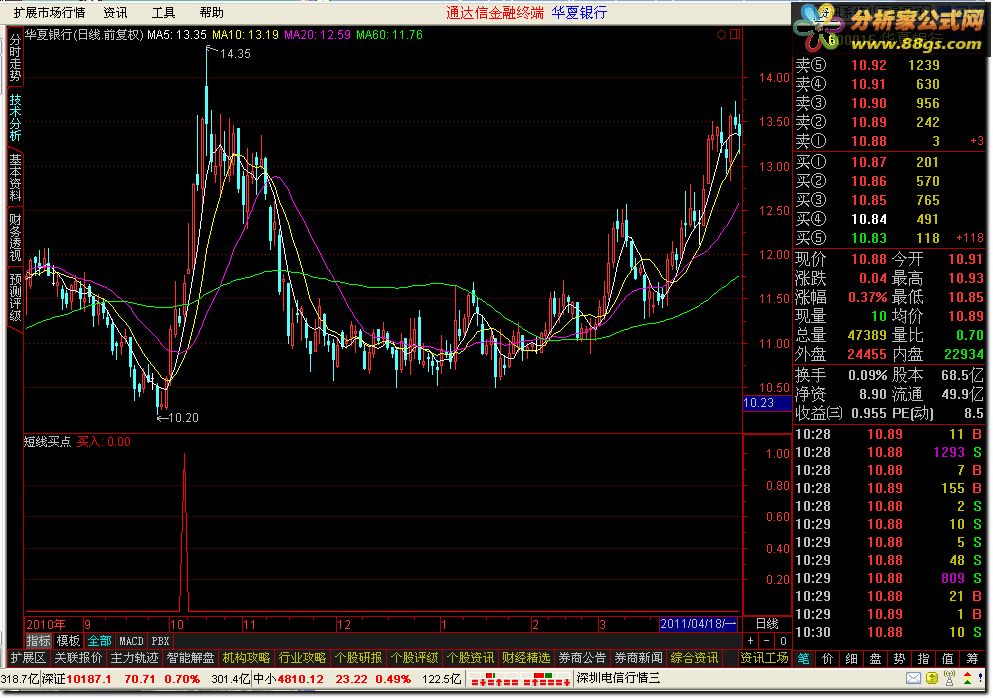Screen dimensions: 993x698
Task: Select the 指 index tab
Action: click(924, 658)
